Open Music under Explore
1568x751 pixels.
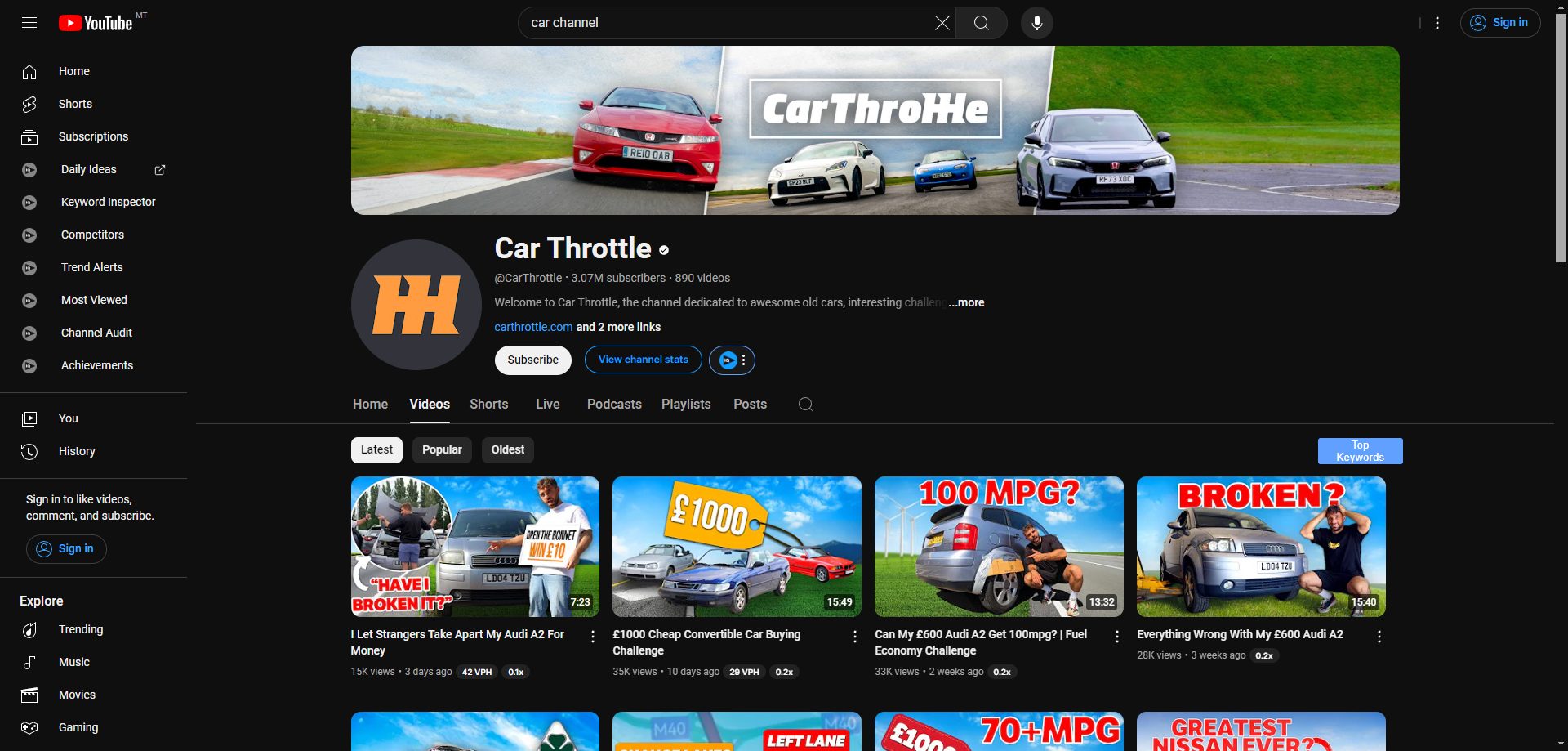click(x=93, y=663)
